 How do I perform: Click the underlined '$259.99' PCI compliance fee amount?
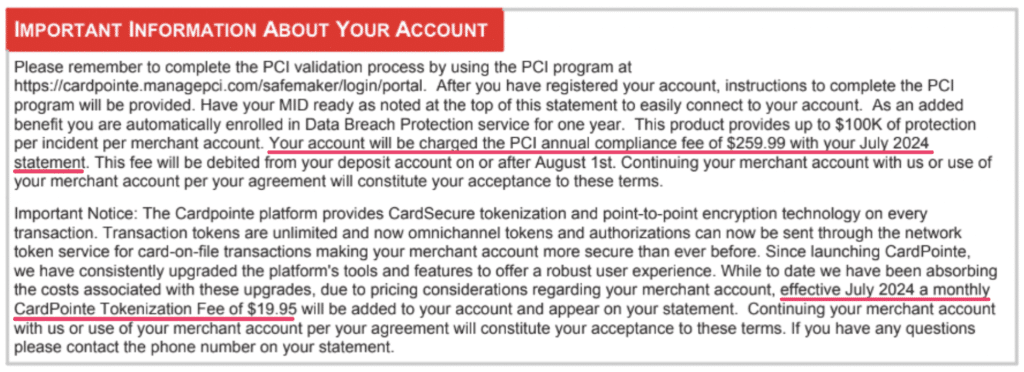(x=749, y=144)
